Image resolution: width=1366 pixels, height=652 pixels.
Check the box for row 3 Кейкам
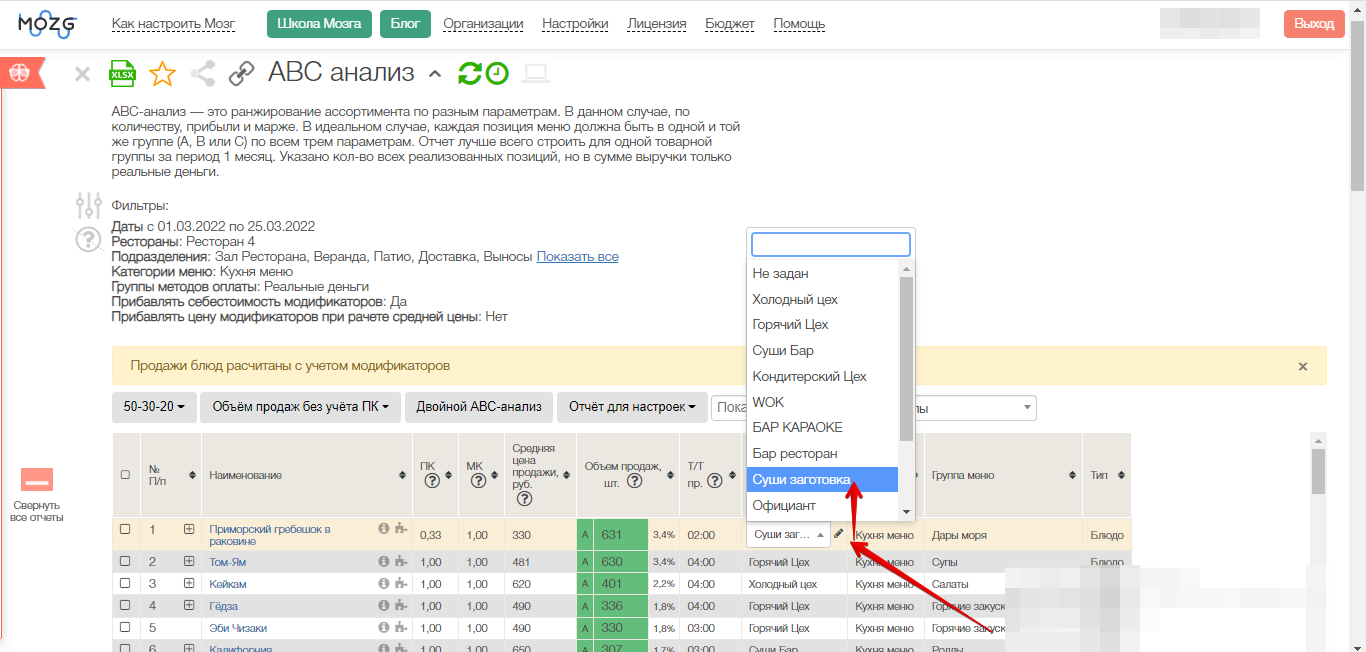pyautogui.click(x=125, y=583)
